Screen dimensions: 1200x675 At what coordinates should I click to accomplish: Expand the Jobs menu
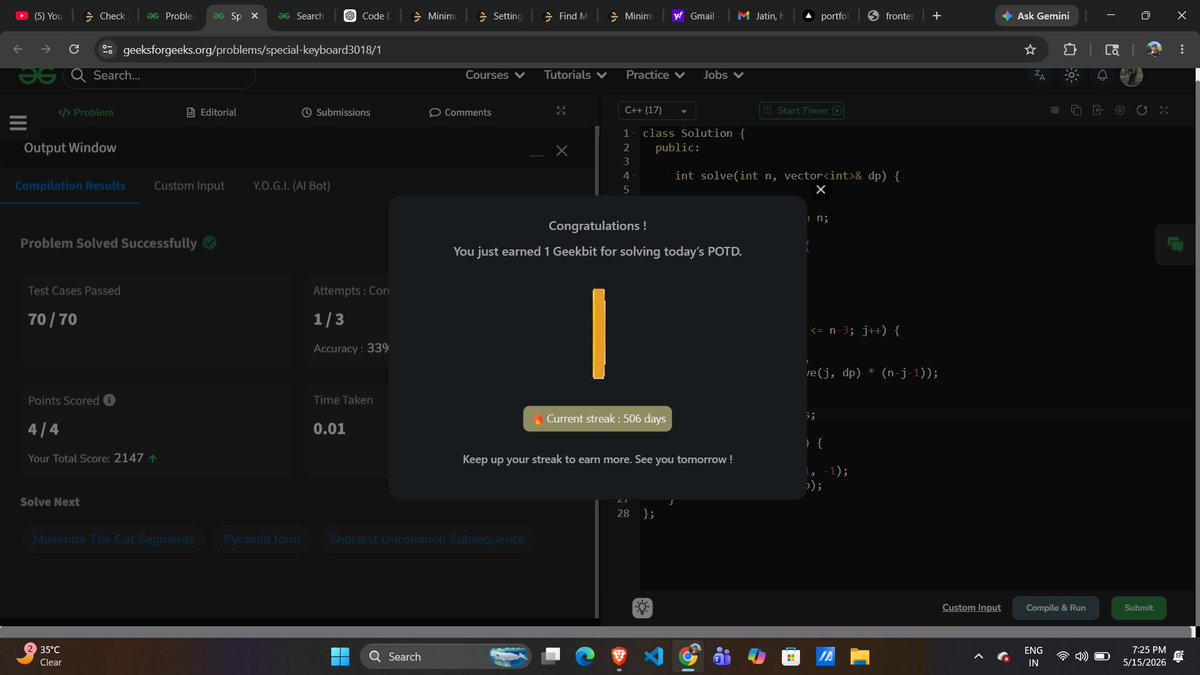tap(723, 75)
